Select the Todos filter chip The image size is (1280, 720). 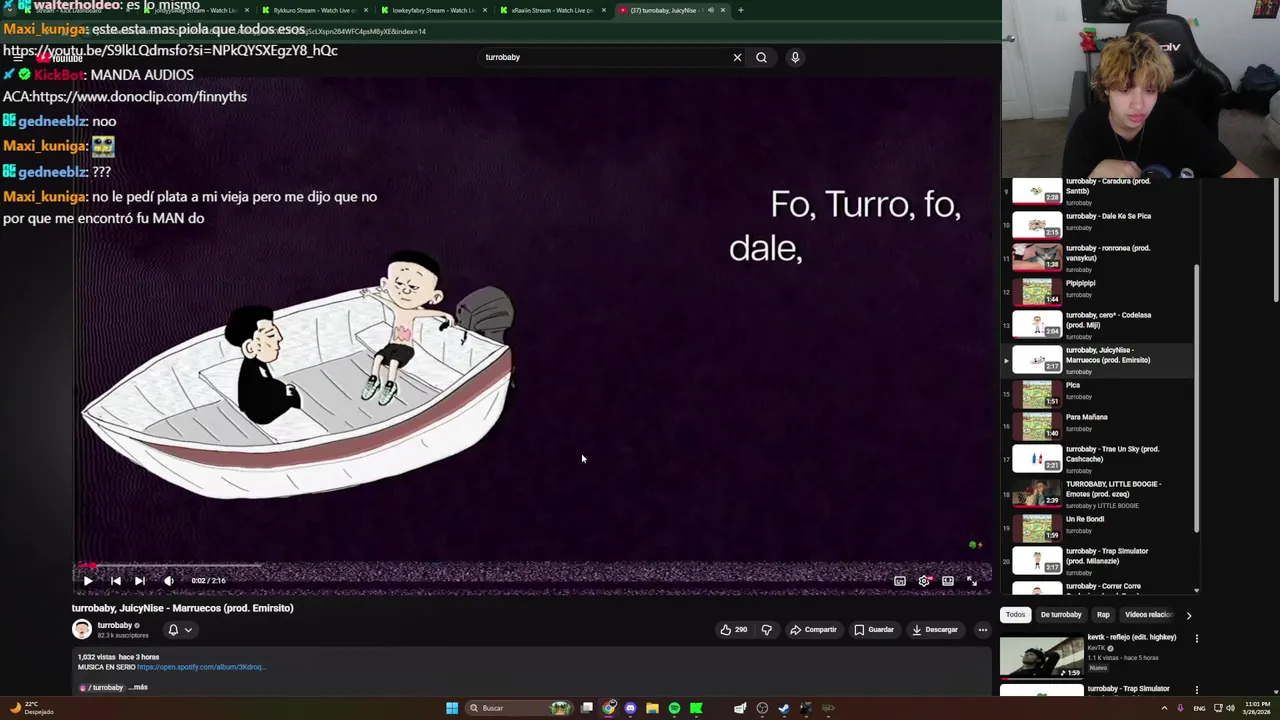point(1015,615)
